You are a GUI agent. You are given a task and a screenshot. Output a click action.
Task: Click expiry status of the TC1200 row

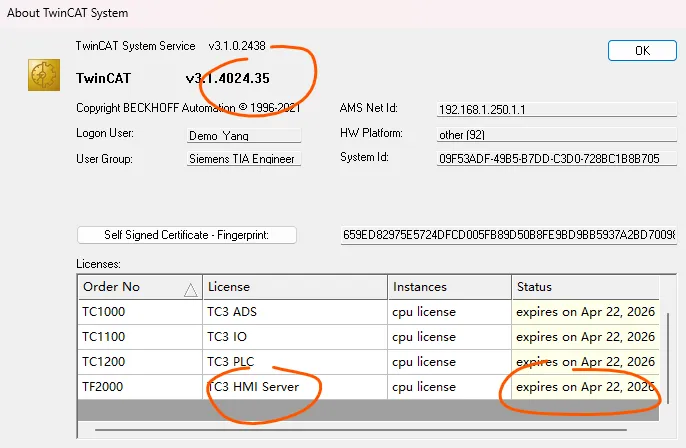coord(585,362)
